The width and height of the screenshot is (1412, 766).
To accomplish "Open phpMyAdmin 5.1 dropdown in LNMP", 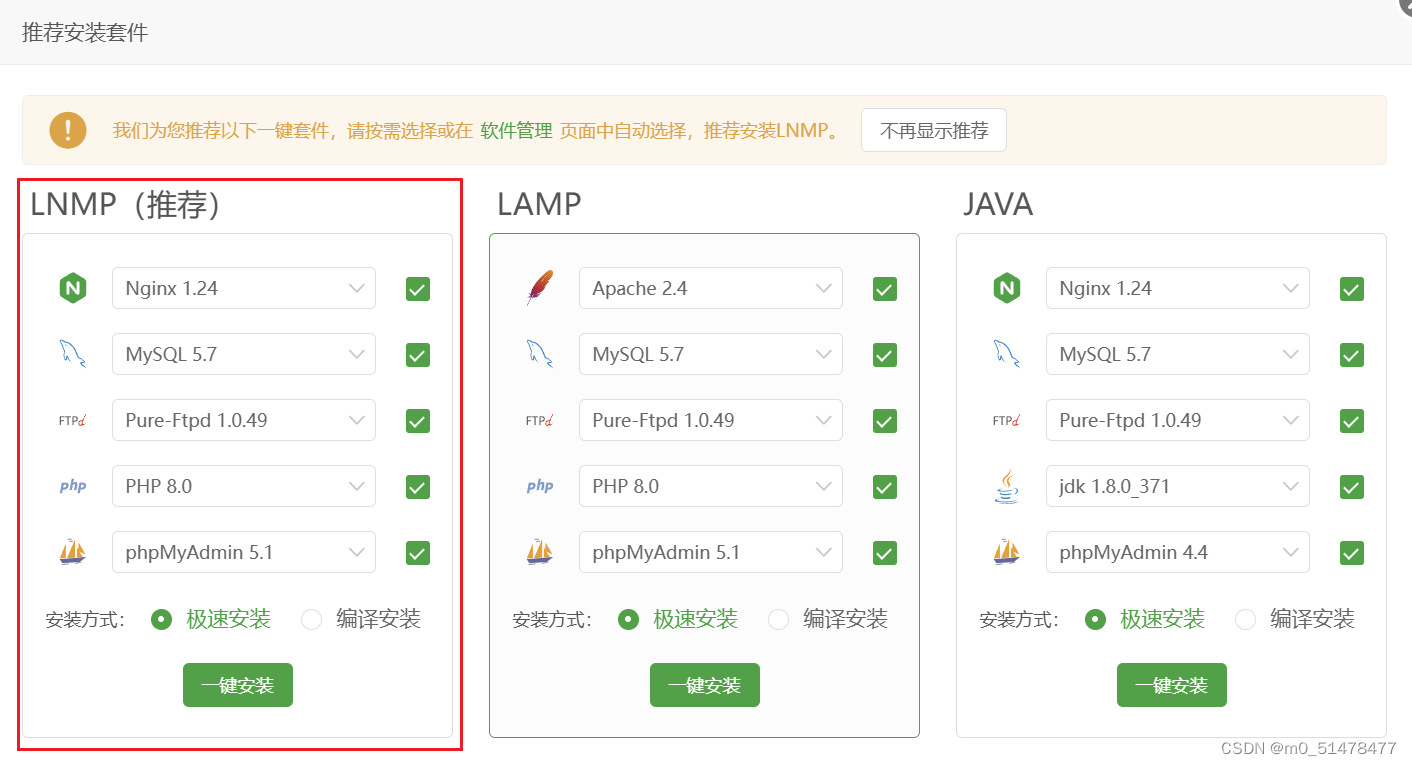I will (x=244, y=552).
